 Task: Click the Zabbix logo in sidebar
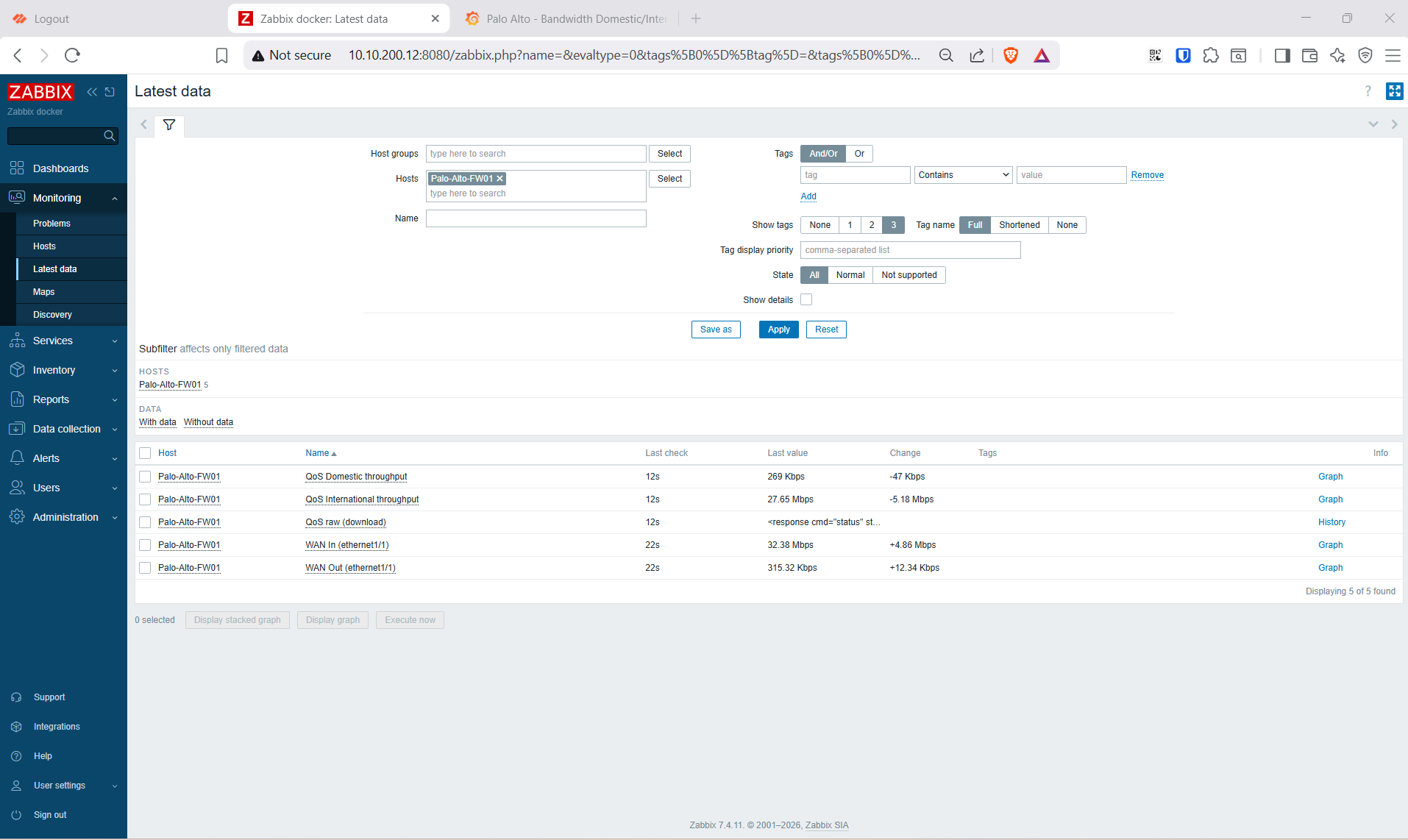click(40, 92)
